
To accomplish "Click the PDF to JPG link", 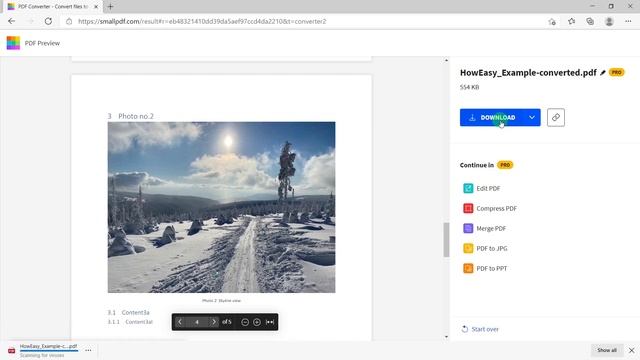I will pyautogui.click(x=492, y=248).
